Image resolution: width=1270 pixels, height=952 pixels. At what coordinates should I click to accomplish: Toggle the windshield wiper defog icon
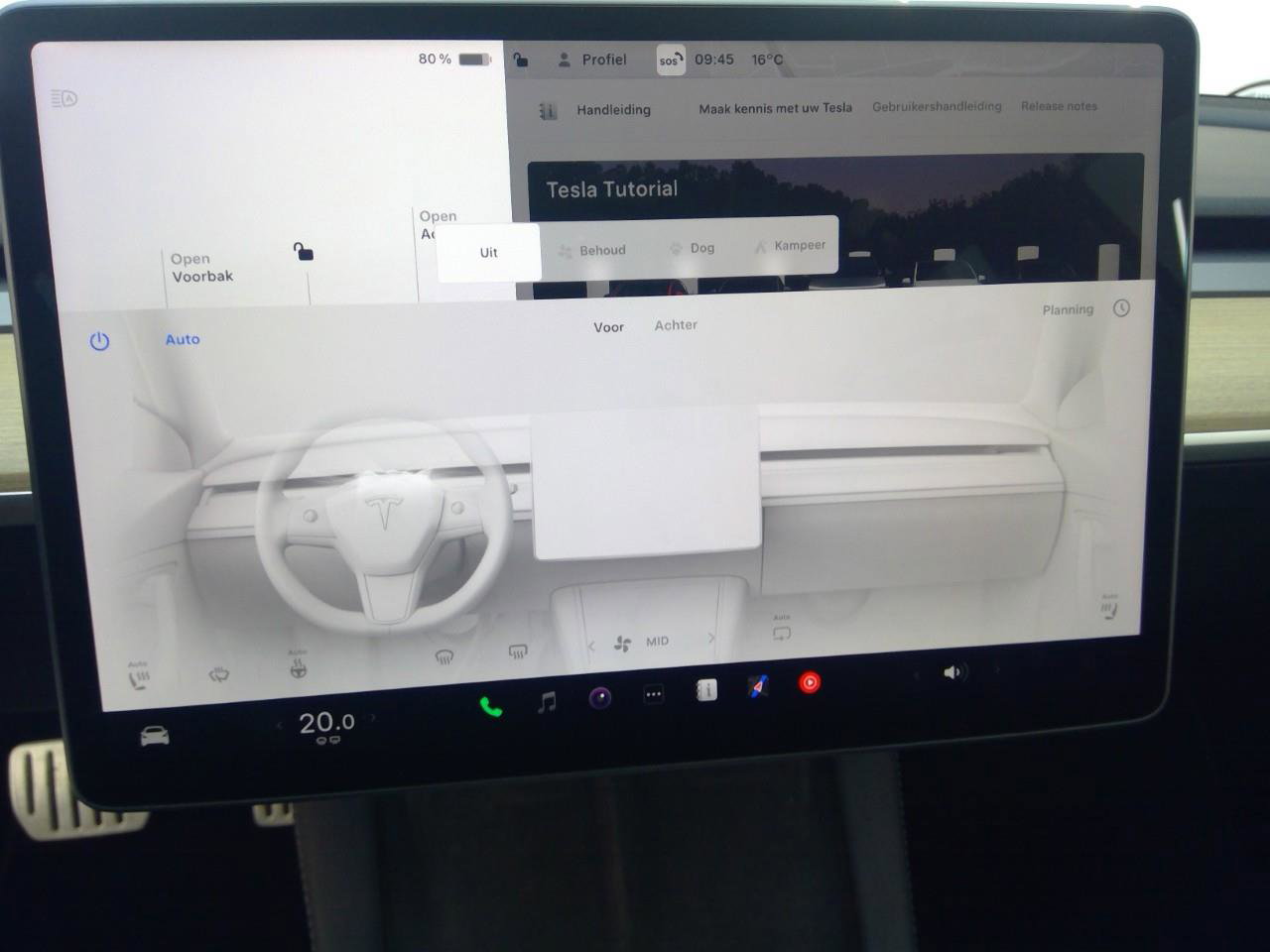click(x=218, y=675)
